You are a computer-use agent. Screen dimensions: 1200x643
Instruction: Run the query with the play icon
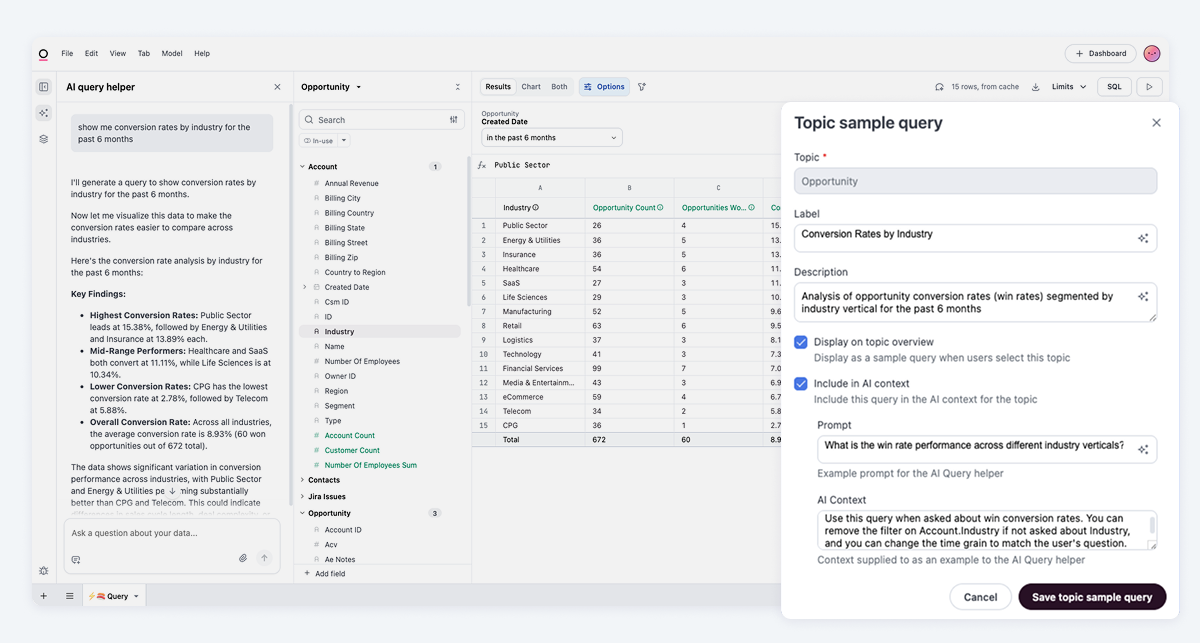coord(1149,87)
